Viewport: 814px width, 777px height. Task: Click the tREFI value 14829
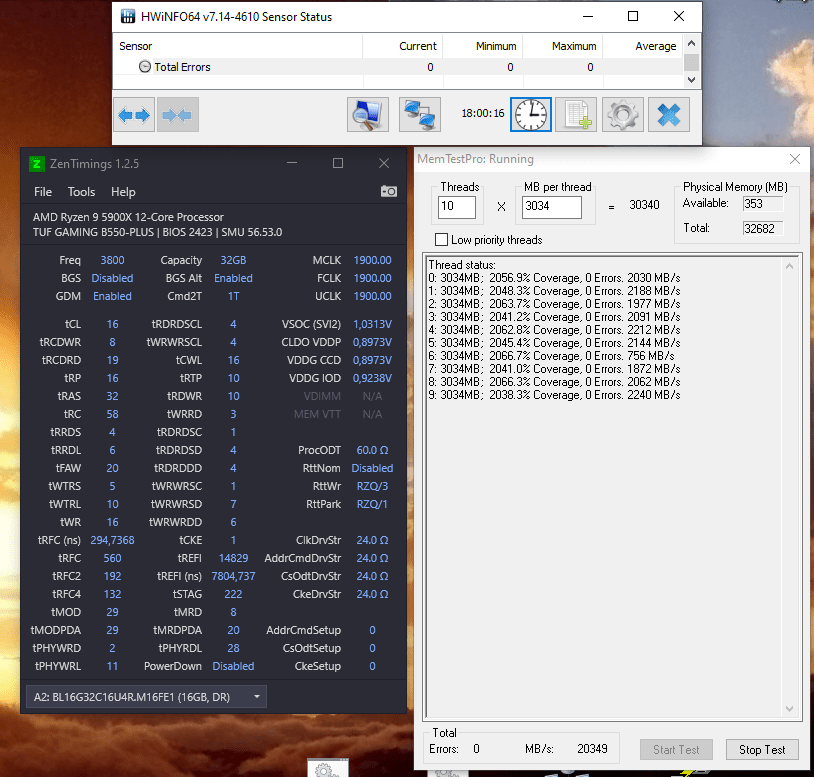(233, 558)
